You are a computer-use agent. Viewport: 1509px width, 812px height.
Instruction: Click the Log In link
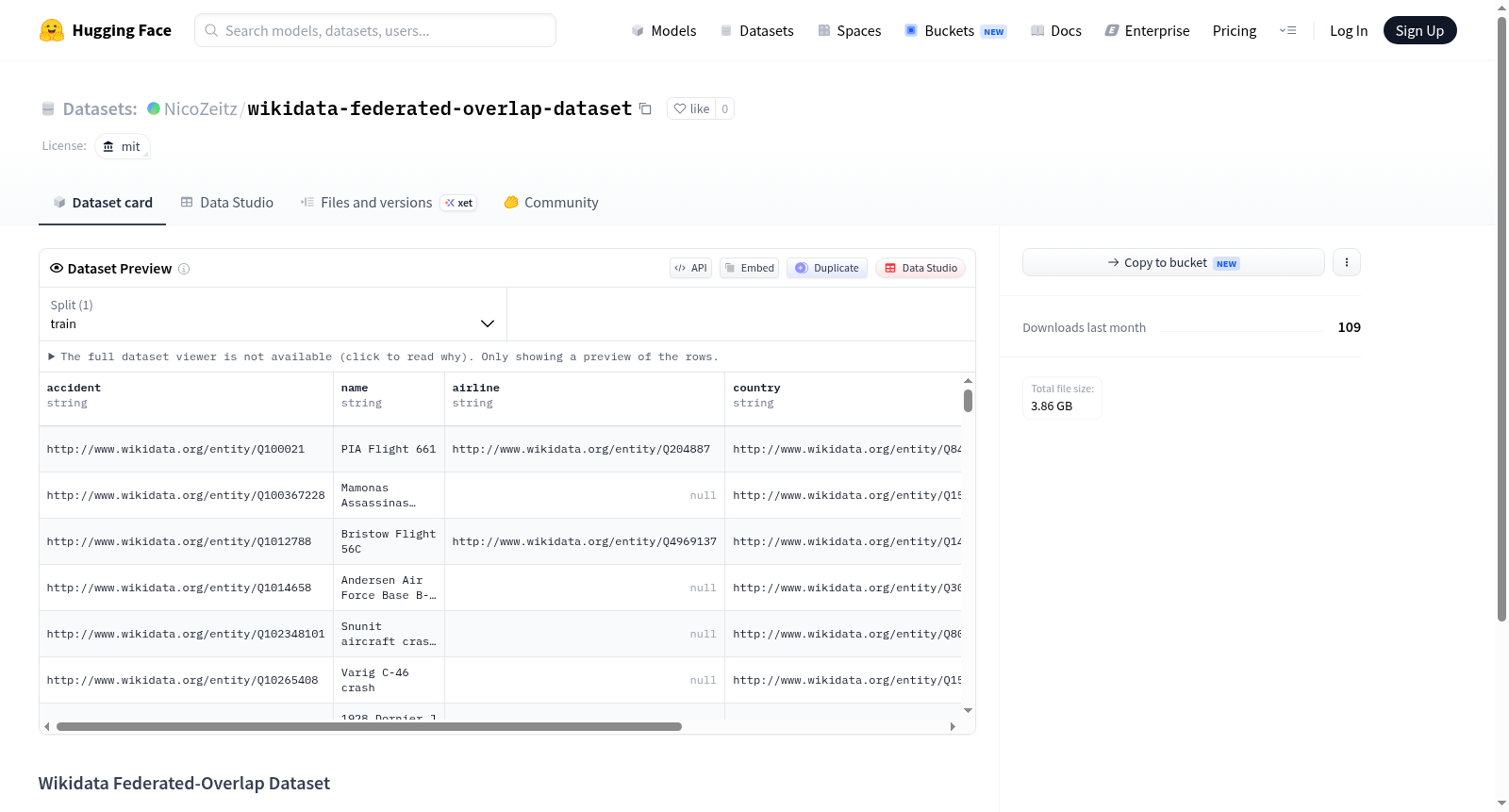[1349, 30]
